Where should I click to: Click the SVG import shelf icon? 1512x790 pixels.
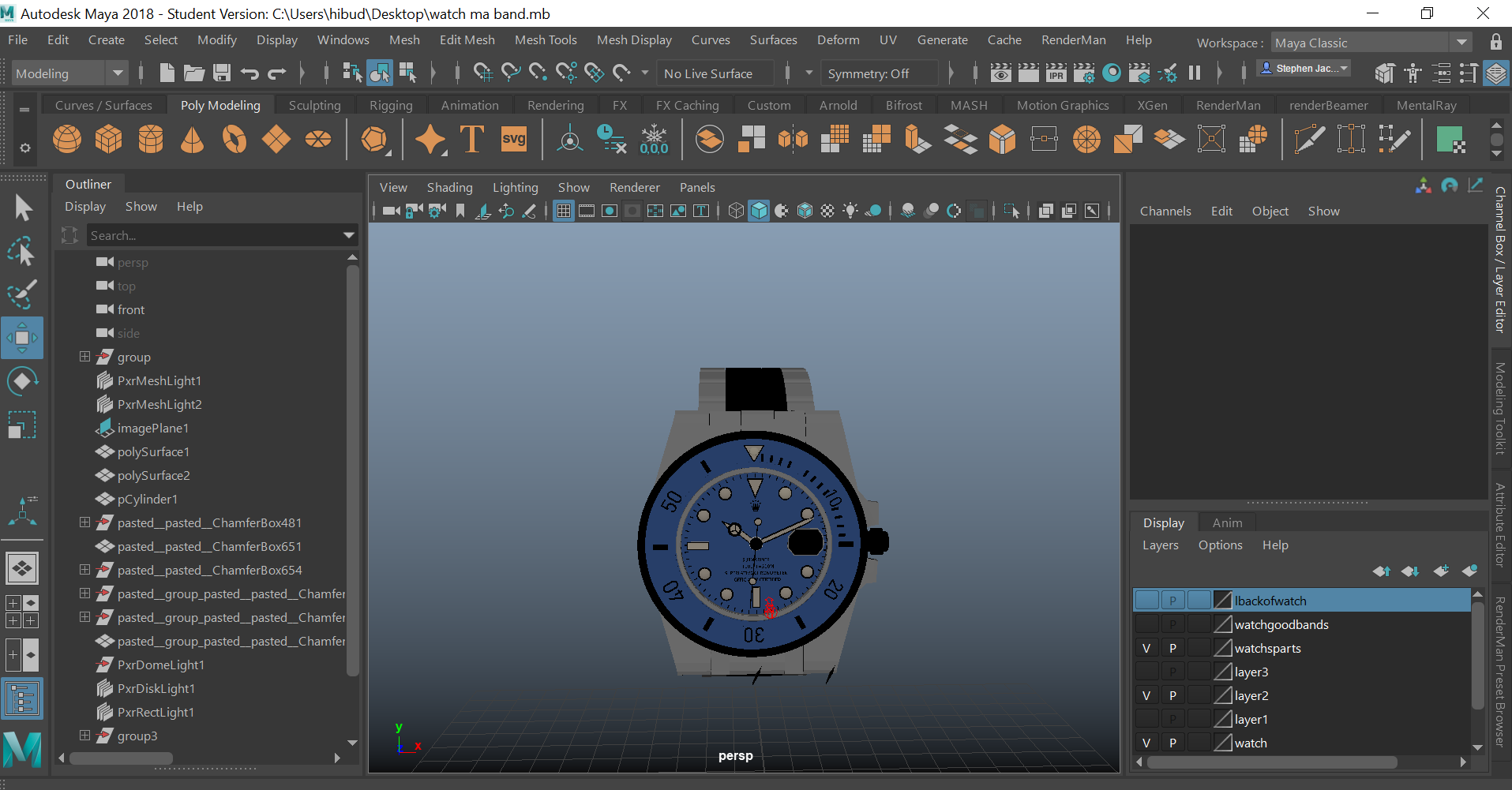point(514,140)
